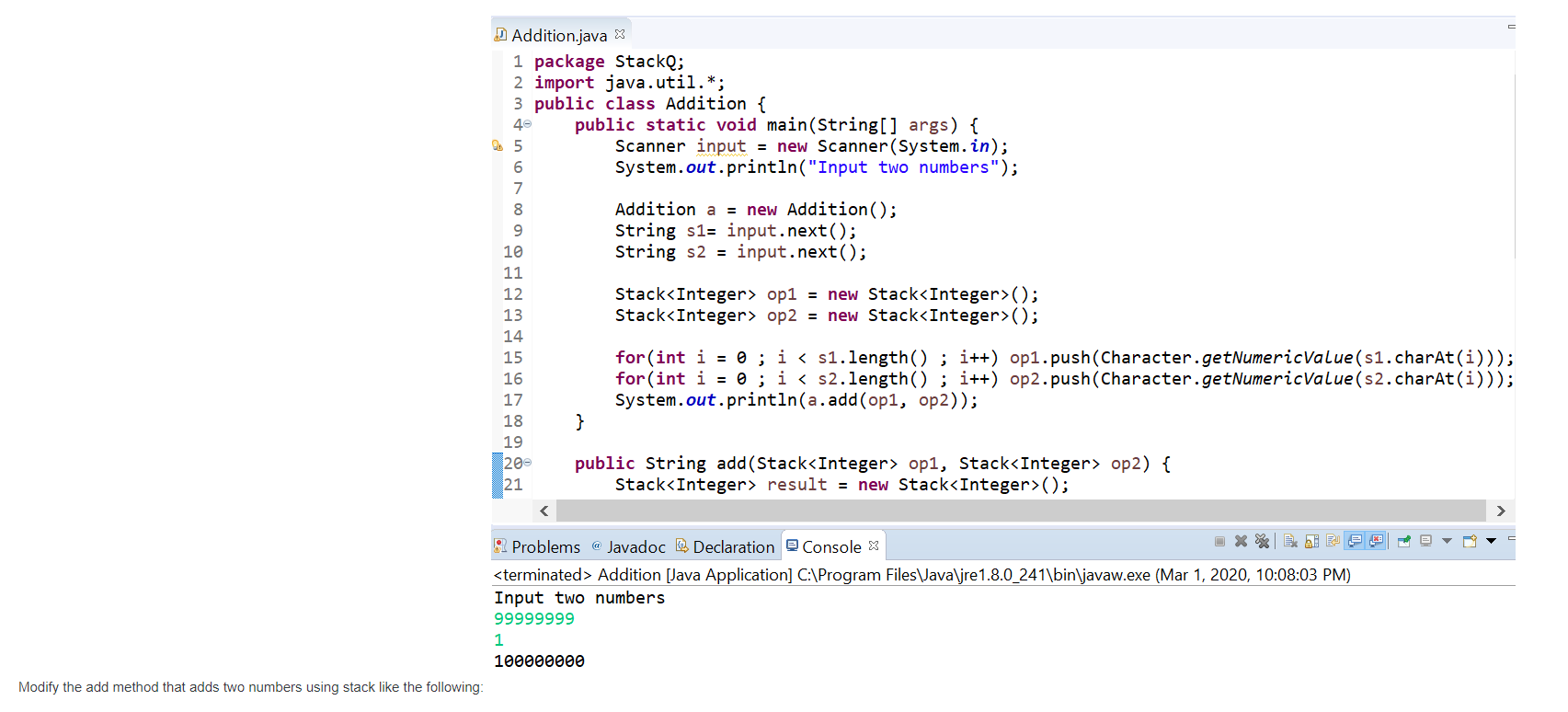Click the Javadoc @ icon
Viewport: 1568px width, 712px height.
coord(597,545)
